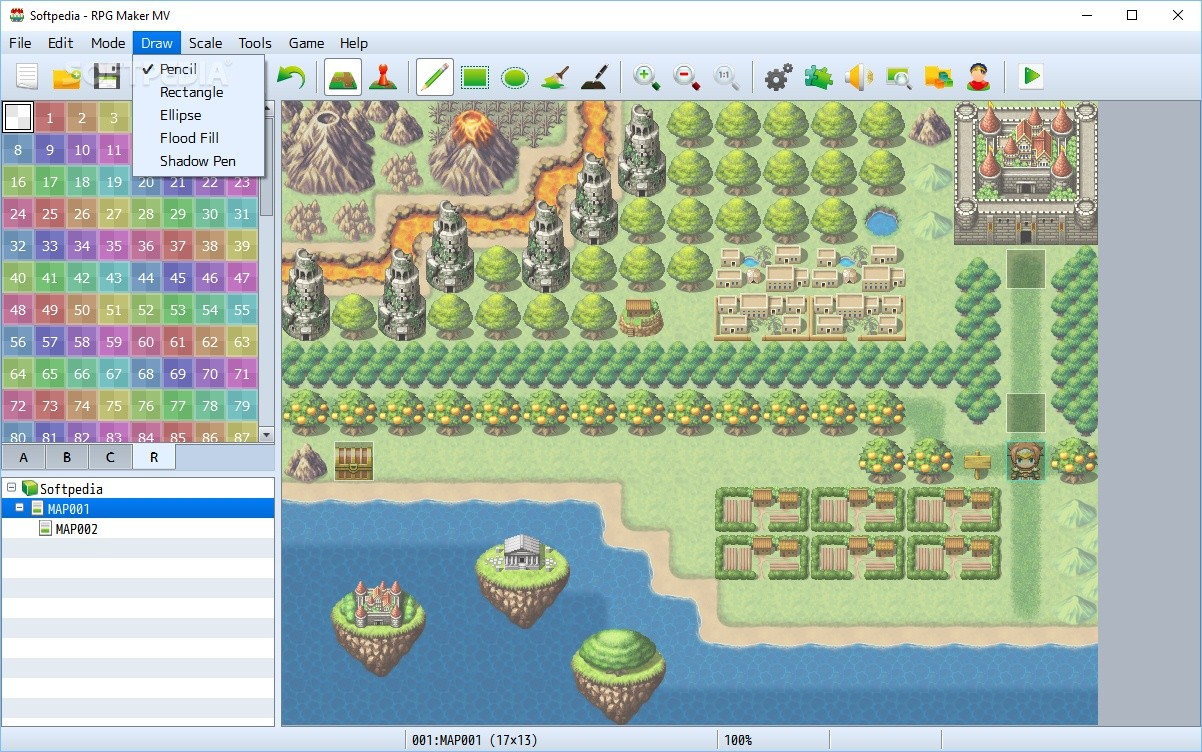1202x752 pixels.
Task: Open the Tools menu
Action: tap(255, 43)
